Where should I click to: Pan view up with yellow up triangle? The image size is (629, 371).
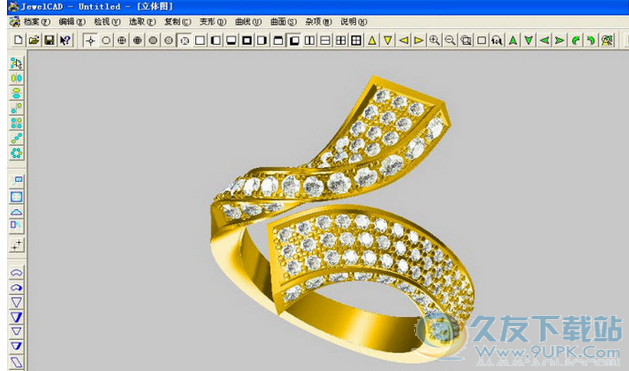(x=372, y=40)
